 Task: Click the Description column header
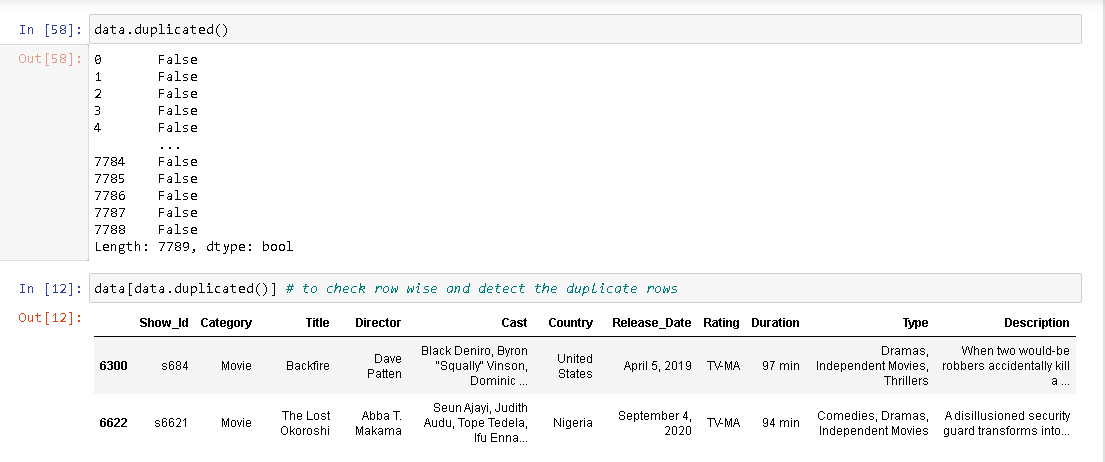tap(1036, 323)
